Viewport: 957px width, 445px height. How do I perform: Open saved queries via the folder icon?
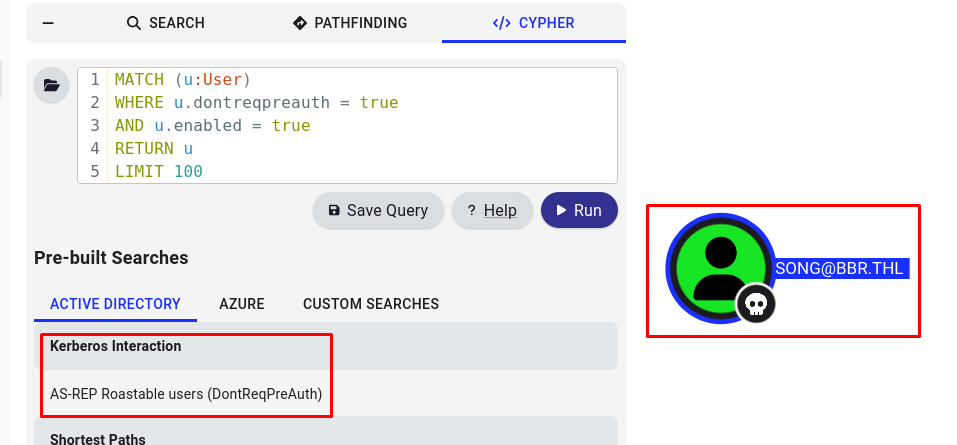click(51, 85)
